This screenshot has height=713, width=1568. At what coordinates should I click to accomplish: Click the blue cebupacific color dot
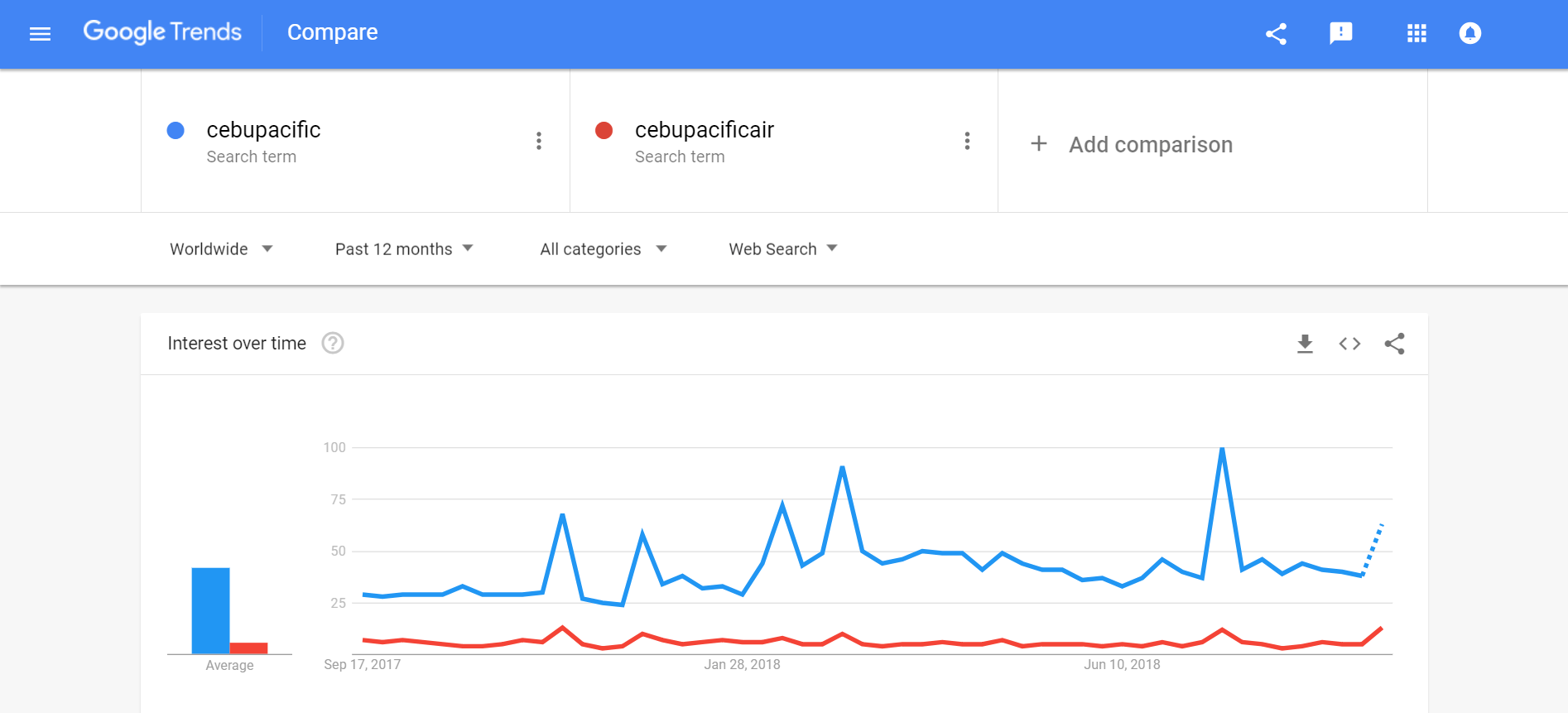click(x=176, y=130)
